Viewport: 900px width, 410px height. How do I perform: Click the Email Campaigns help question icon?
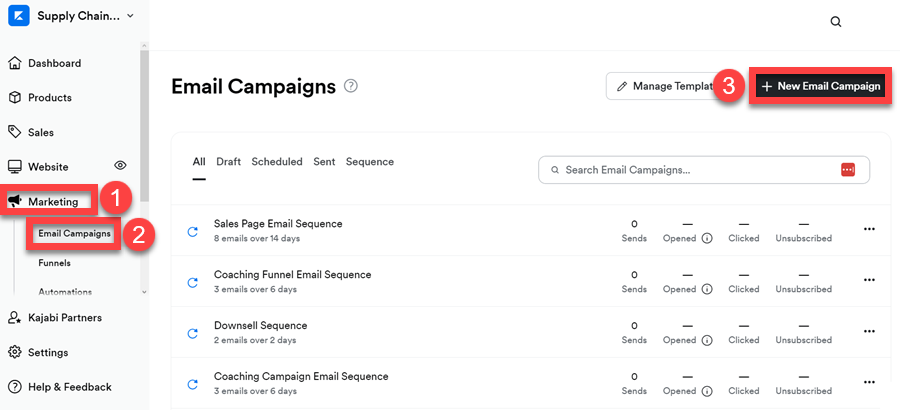[351, 86]
